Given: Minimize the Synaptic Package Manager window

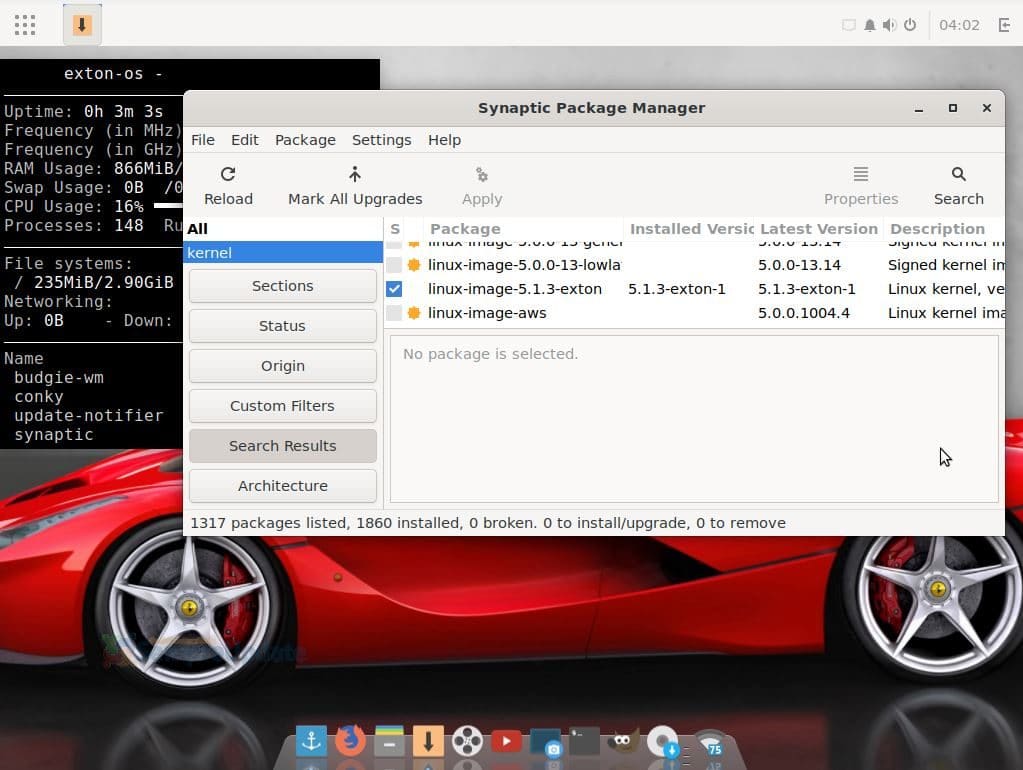Looking at the screenshot, I should coord(919,108).
